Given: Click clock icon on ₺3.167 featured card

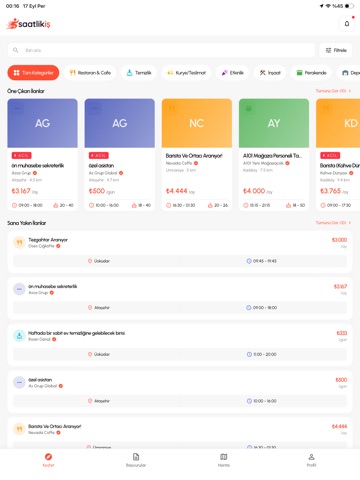Looking at the screenshot, I should [14, 205].
